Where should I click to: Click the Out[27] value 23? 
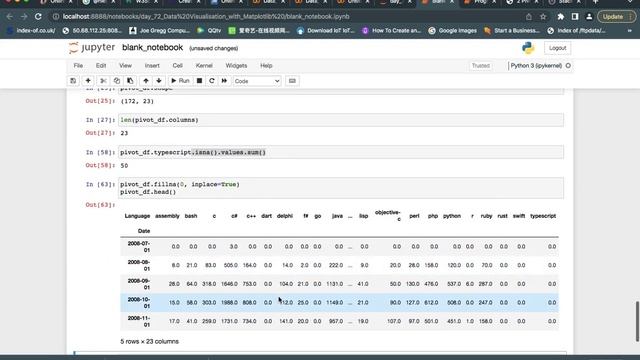pos(124,133)
